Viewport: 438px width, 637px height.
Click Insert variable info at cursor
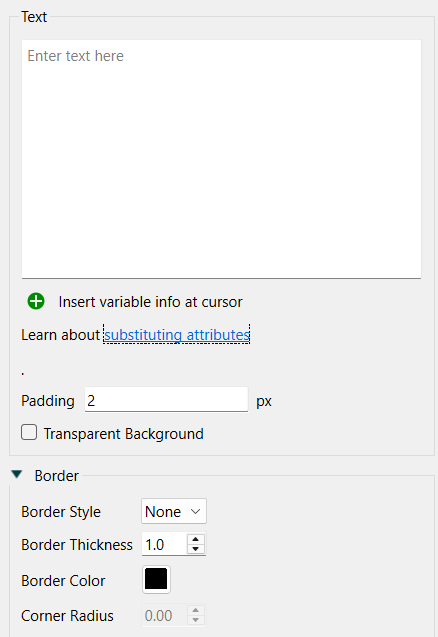click(150, 302)
